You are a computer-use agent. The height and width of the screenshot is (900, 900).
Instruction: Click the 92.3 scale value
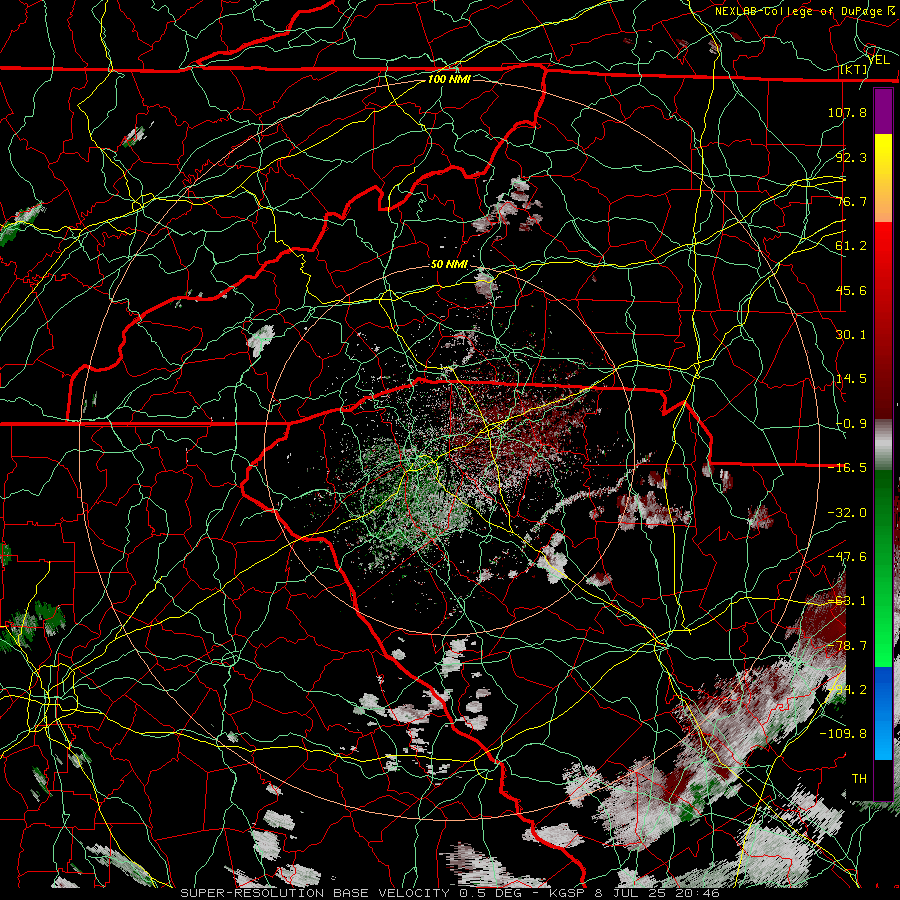851,157
